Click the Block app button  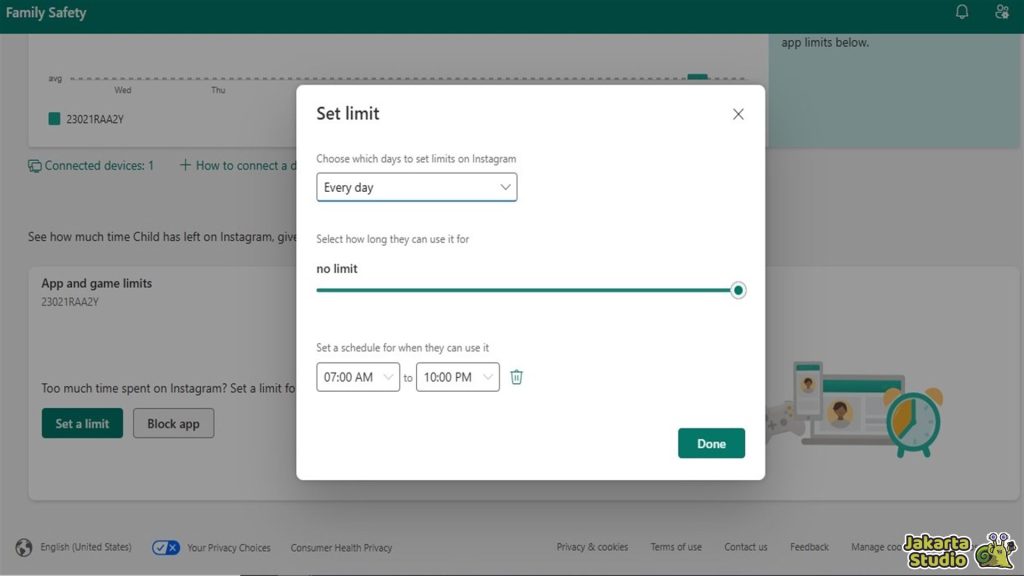coord(173,423)
